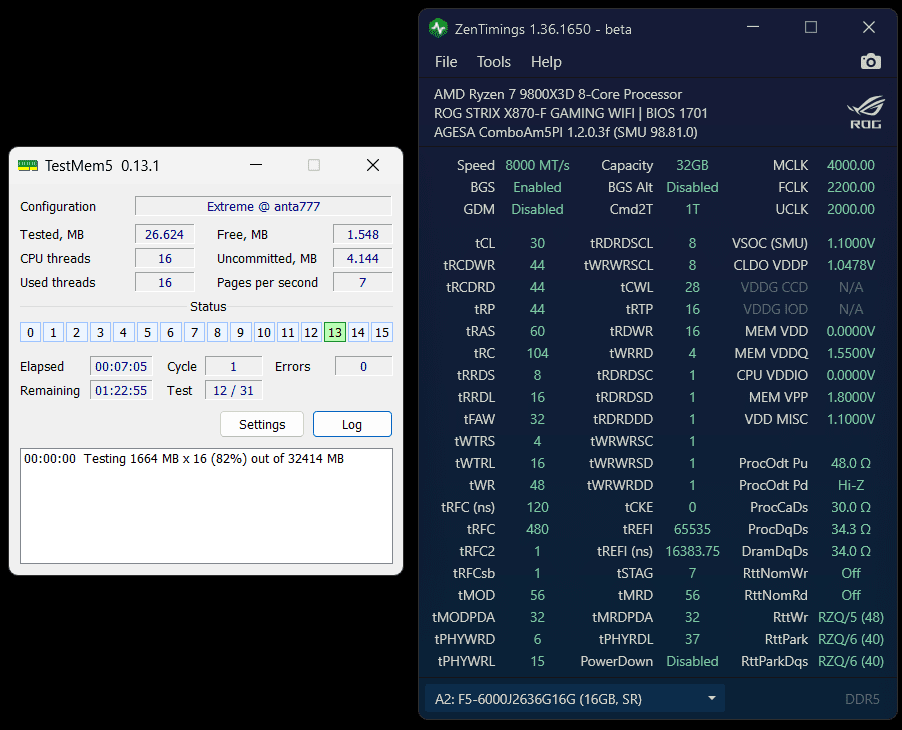Click the ROG logo in ZenTimings
902x730 pixels.
tap(866, 113)
